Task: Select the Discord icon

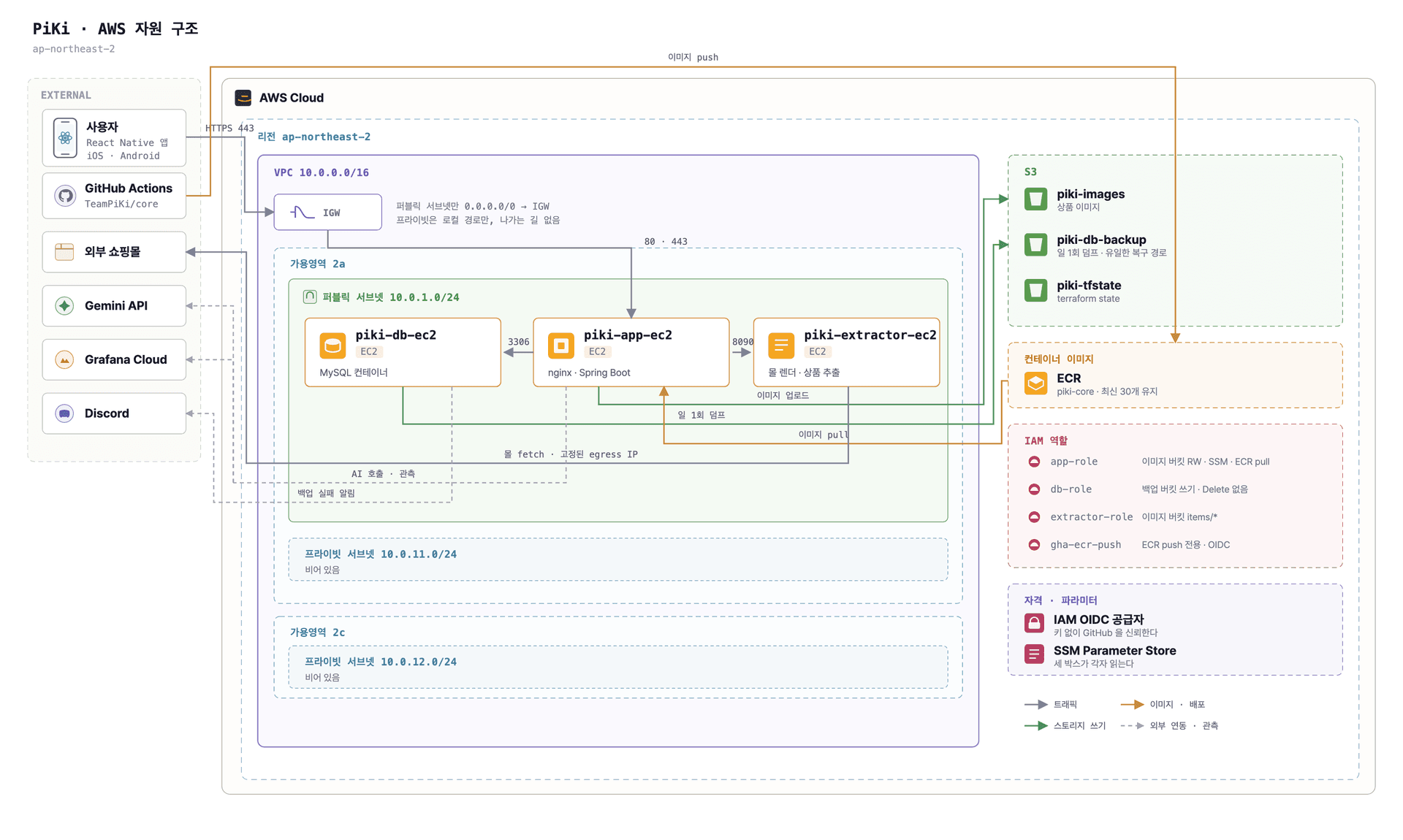Action: [x=64, y=414]
